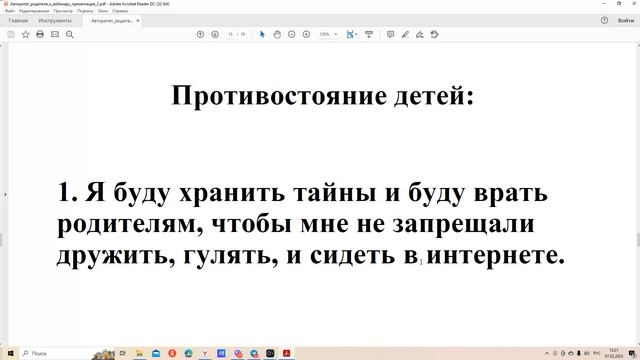The width and height of the screenshot is (640, 360).
Task: Select the Highlight pen tool
Action: point(405,35)
